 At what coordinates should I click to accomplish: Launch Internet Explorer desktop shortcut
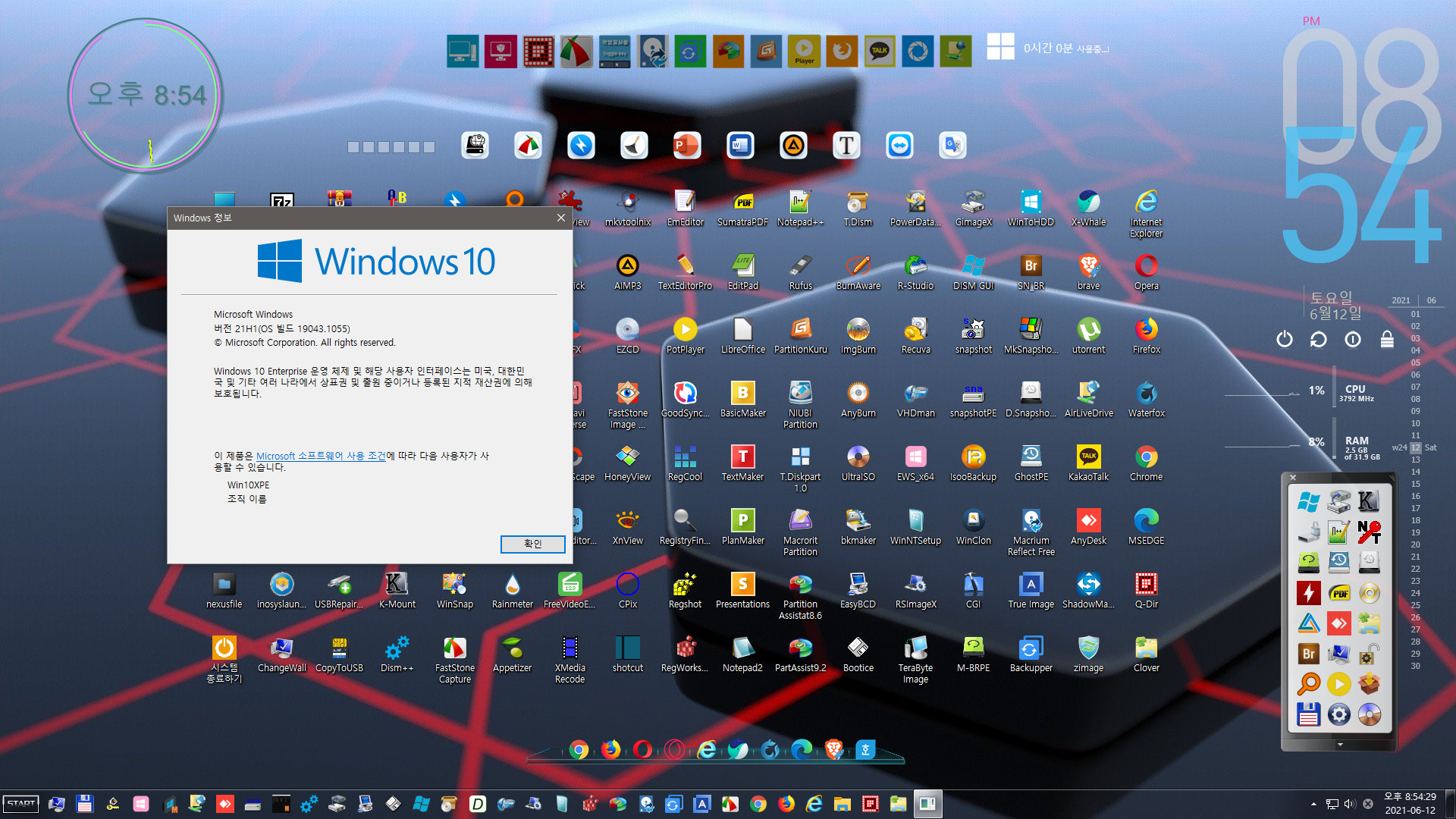pyautogui.click(x=1146, y=213)
